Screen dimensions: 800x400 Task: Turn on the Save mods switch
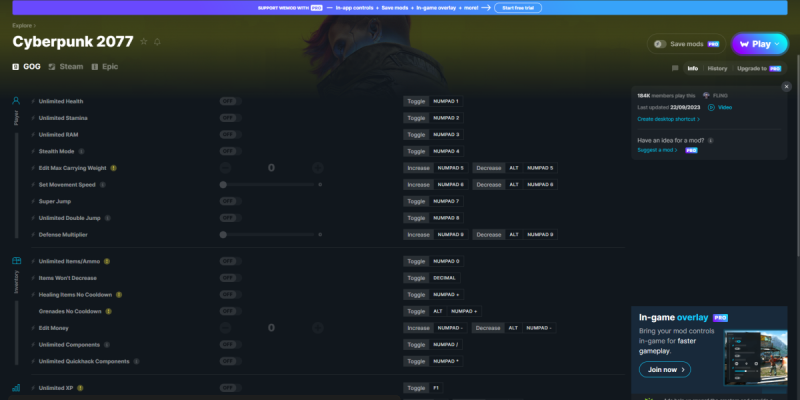tap(661, 44)
